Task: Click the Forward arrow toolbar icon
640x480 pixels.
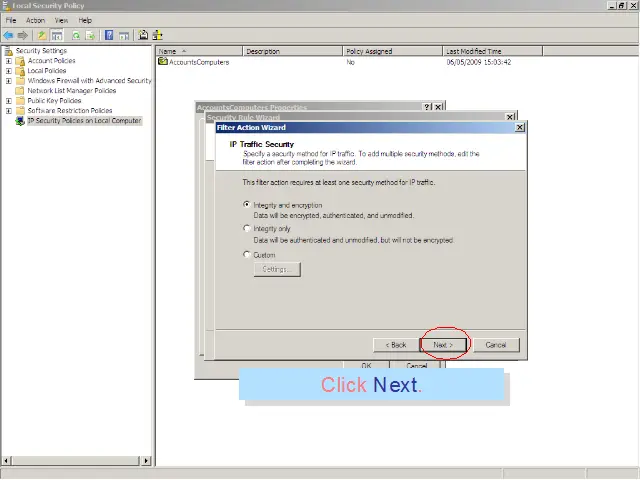Action: tap(22, 35)
